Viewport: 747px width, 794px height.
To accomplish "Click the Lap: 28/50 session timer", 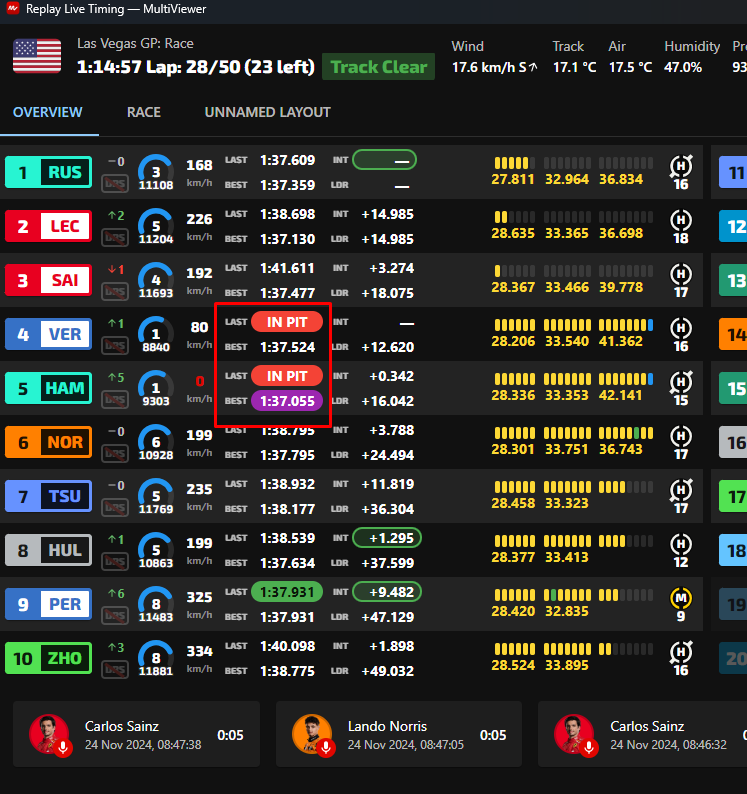I will click(195, 67).
